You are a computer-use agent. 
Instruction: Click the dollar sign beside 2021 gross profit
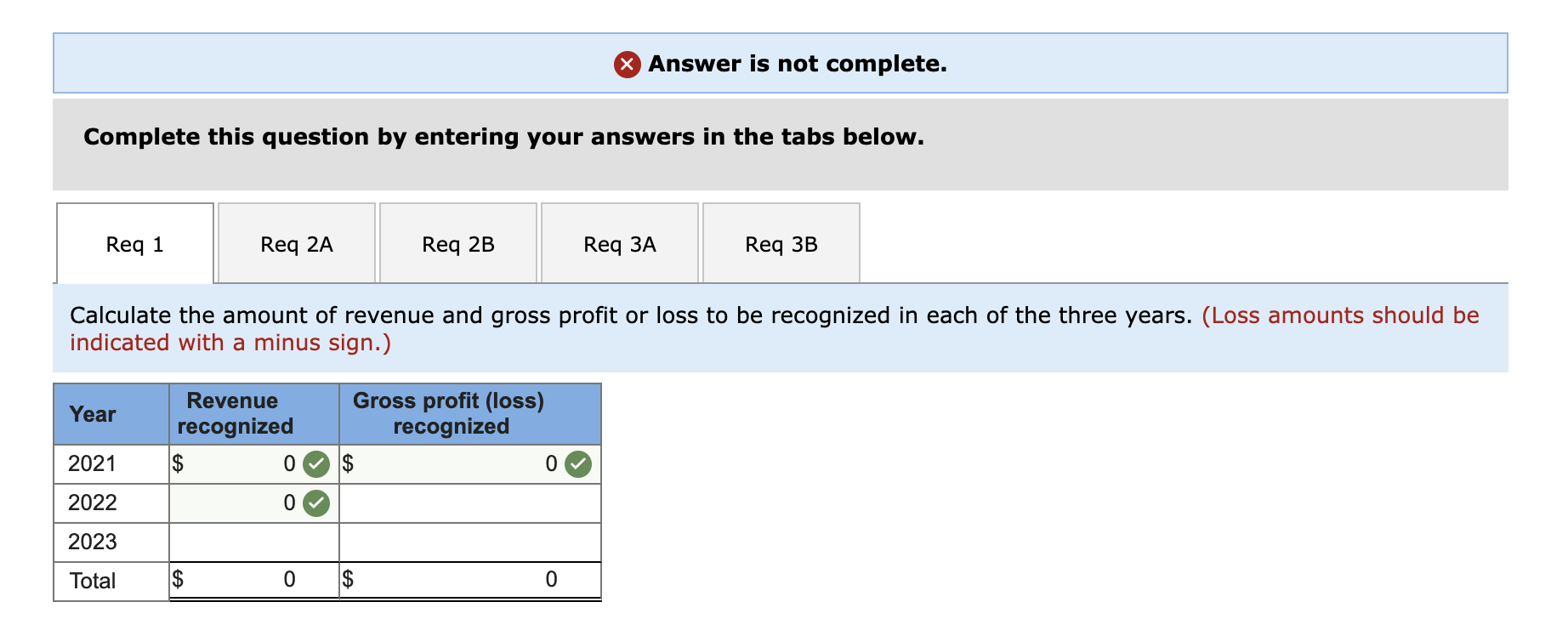[x=349, y=463]
